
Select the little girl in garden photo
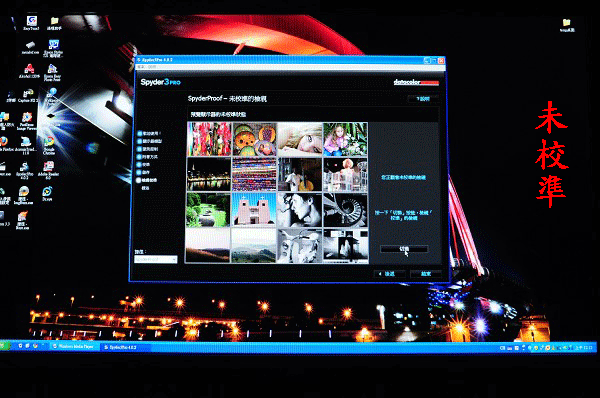(x=345, y=139)
